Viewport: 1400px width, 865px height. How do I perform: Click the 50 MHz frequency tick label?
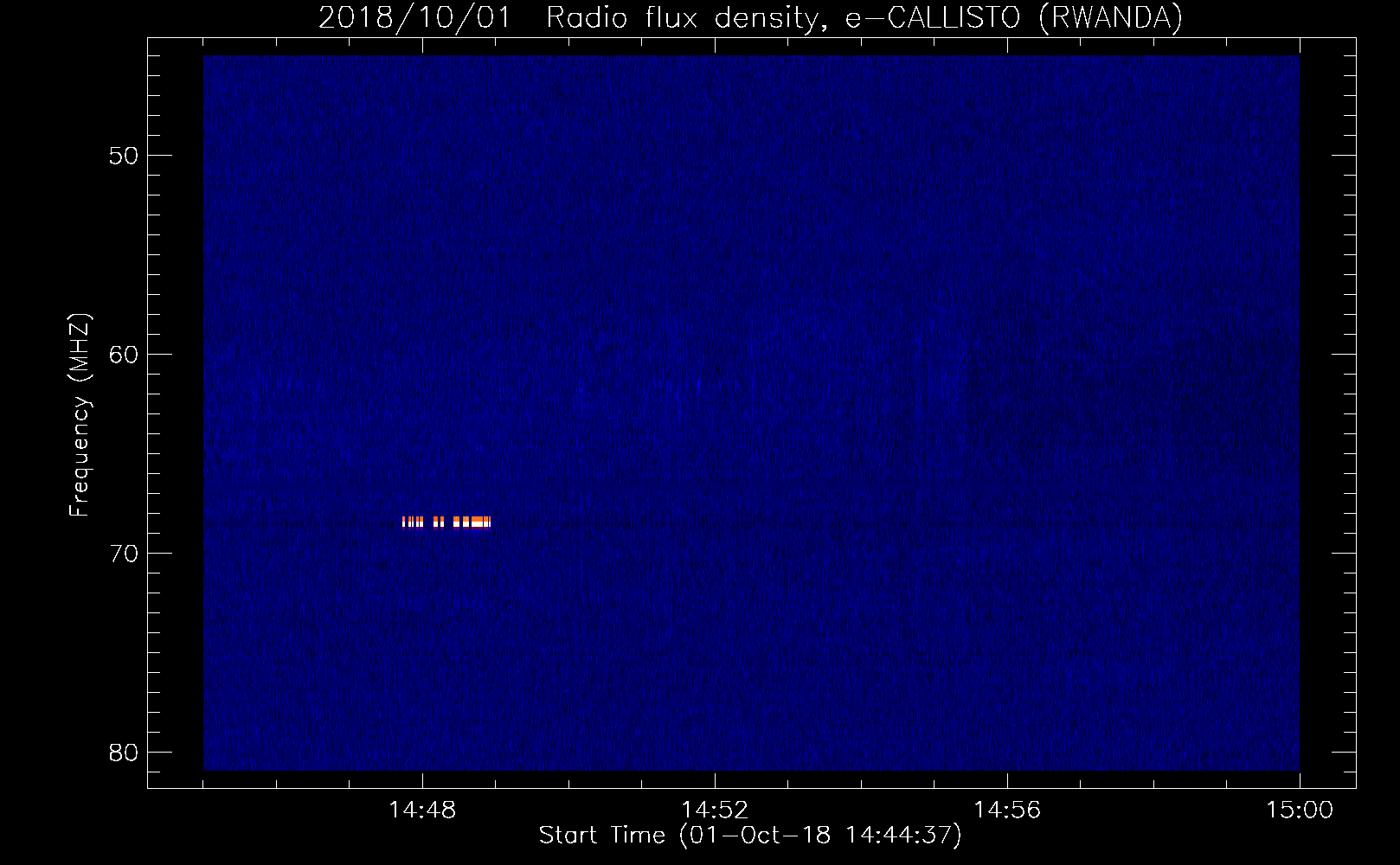[x=124, y=156]
